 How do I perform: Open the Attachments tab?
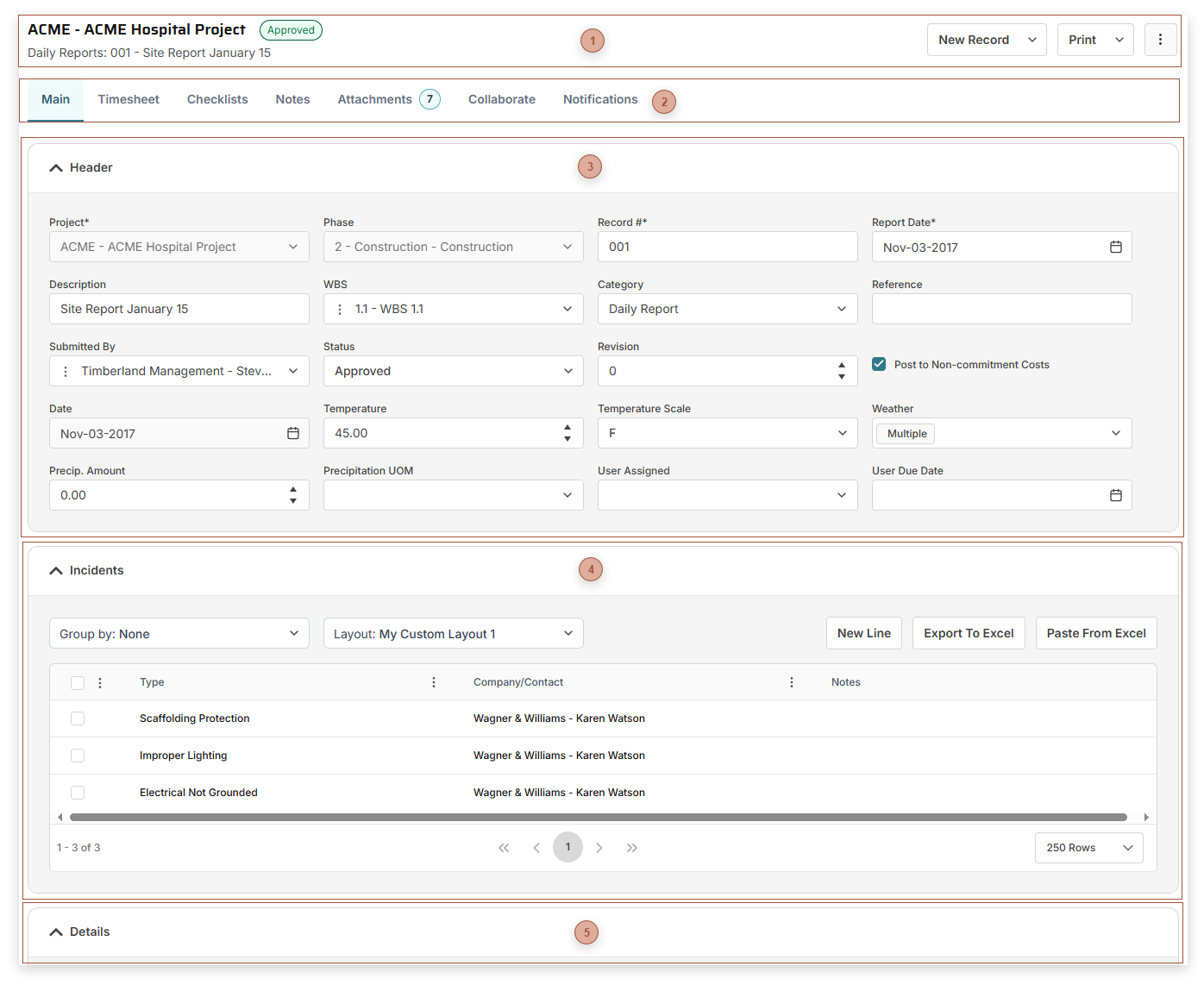coord(375,100)
